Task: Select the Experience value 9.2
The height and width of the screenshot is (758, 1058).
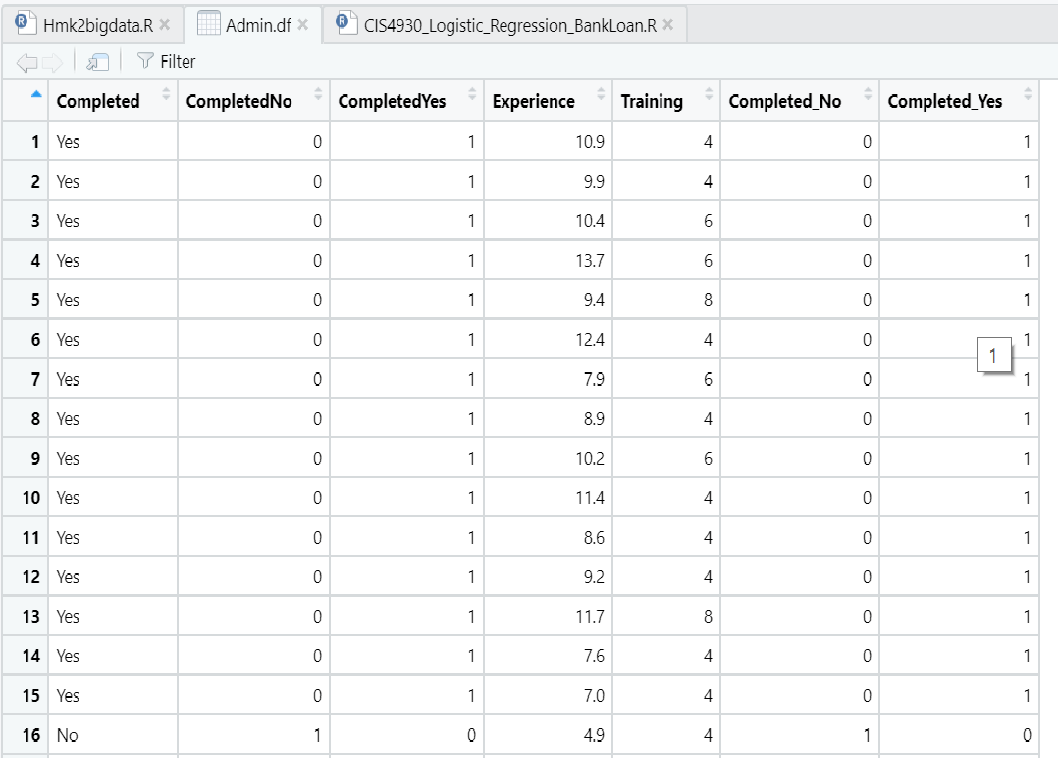Action: [594, 576]
